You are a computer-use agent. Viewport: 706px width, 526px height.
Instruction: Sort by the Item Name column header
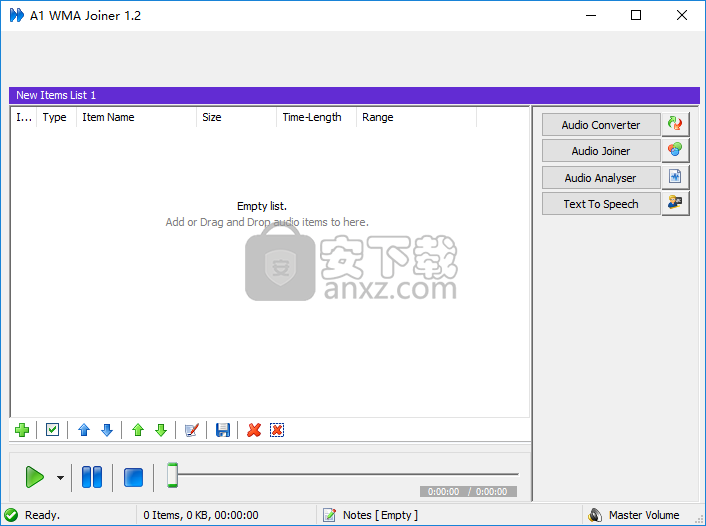(136, 117)
